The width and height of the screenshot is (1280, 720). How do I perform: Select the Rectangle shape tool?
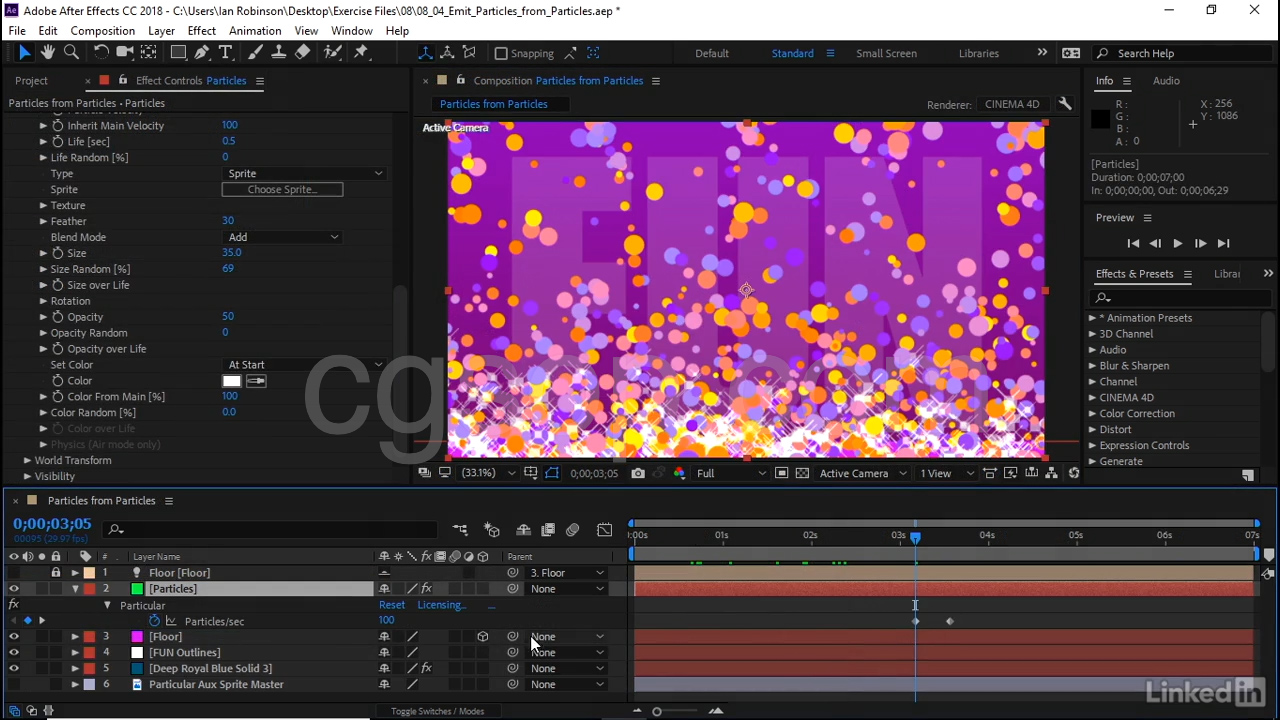(x=178, y=53)
